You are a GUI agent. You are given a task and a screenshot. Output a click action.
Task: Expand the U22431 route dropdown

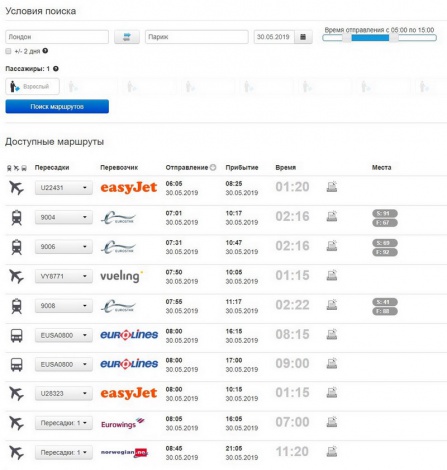[x=64, y=188]
